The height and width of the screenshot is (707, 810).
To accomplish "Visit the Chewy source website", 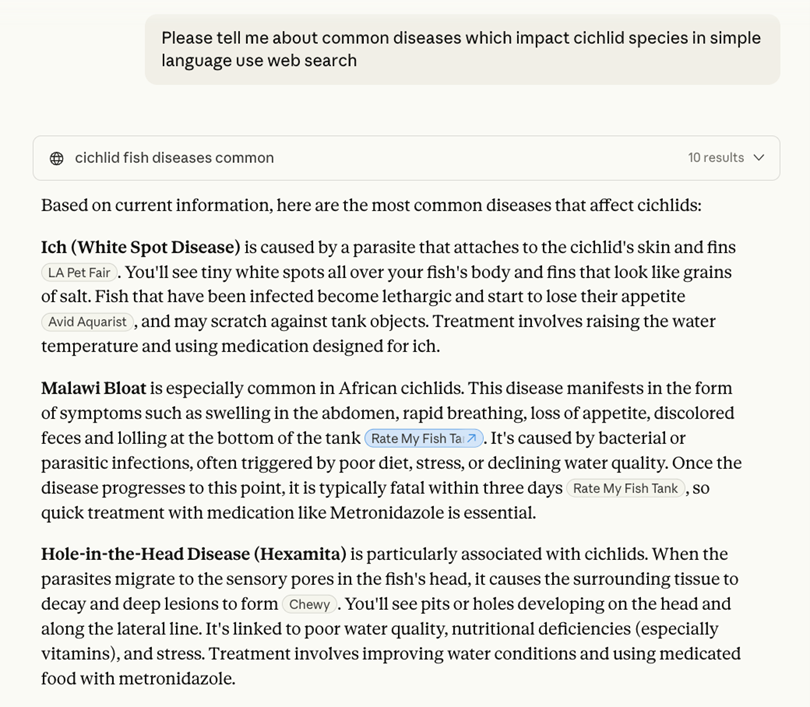I will click(x=309, y=604).
